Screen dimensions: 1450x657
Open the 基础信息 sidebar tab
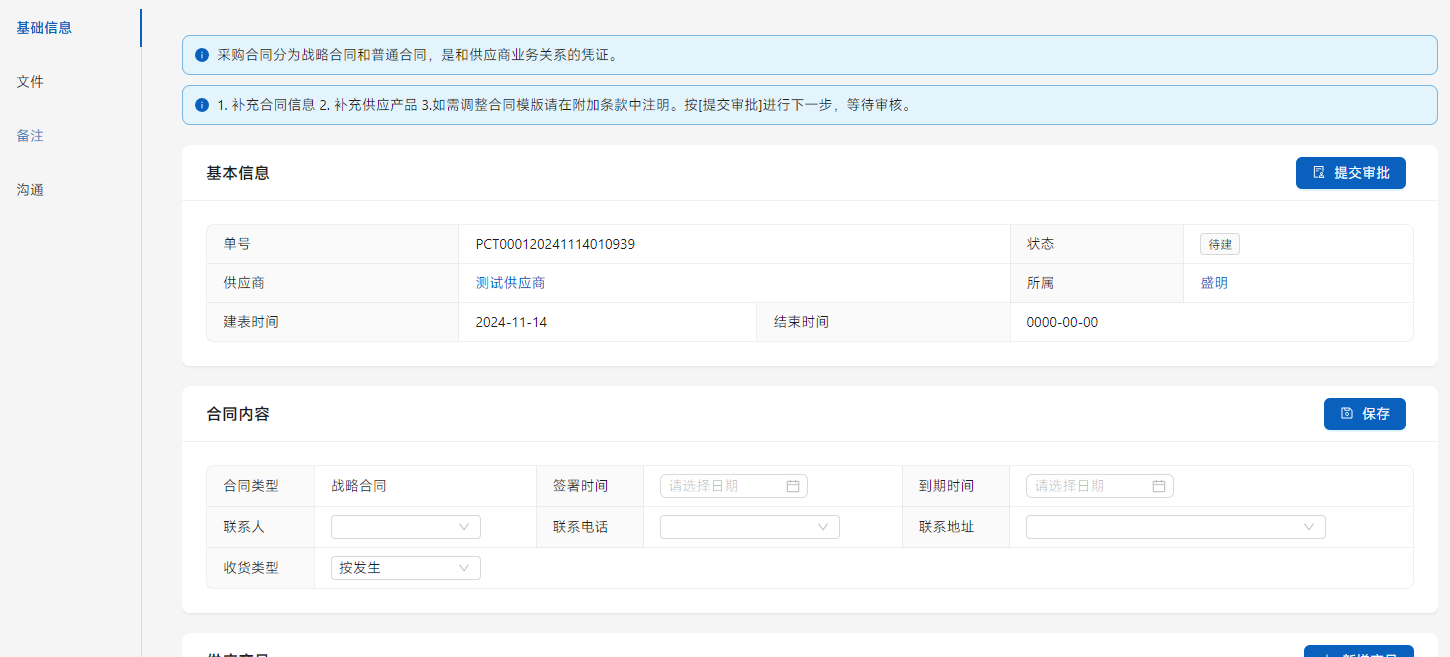[44, 28]
